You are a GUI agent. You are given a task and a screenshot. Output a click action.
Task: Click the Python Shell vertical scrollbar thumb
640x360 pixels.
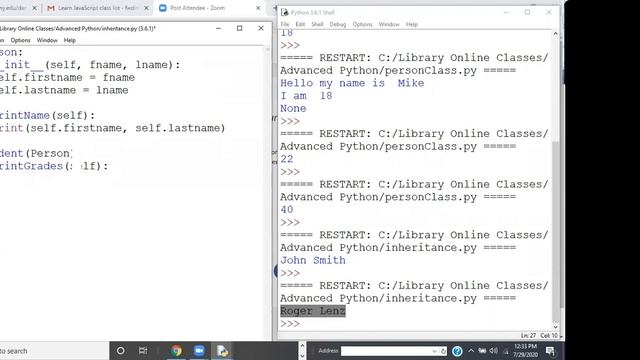[x=556, y=231]
